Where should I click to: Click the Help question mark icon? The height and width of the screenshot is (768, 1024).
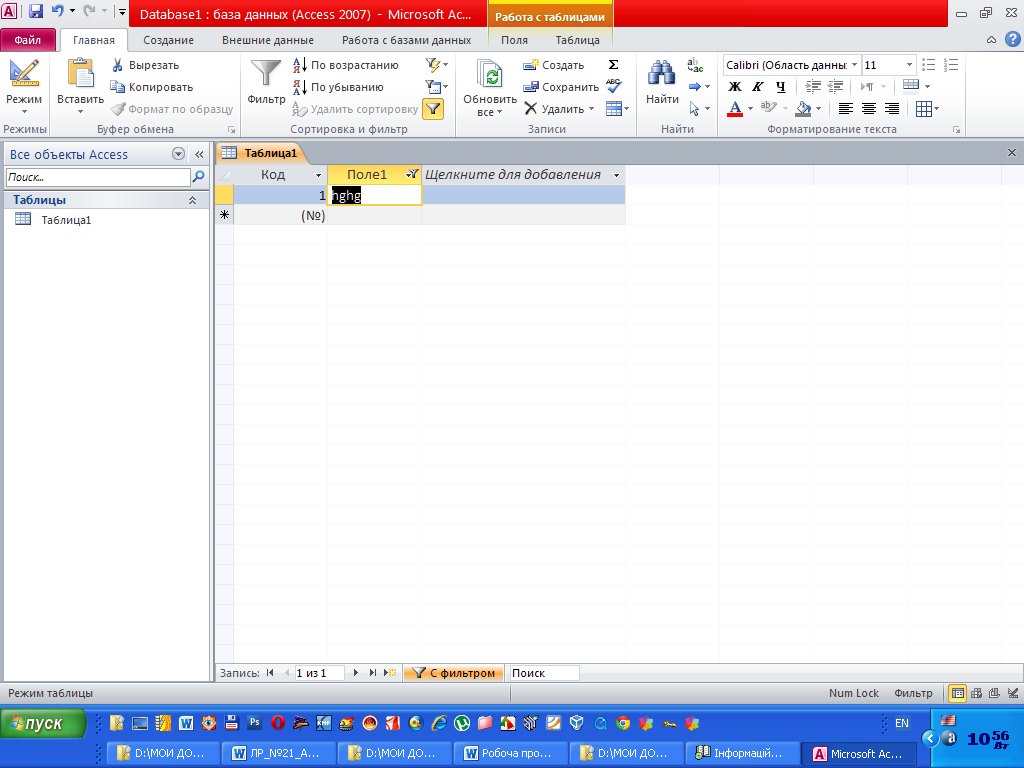click(1013, 40)
